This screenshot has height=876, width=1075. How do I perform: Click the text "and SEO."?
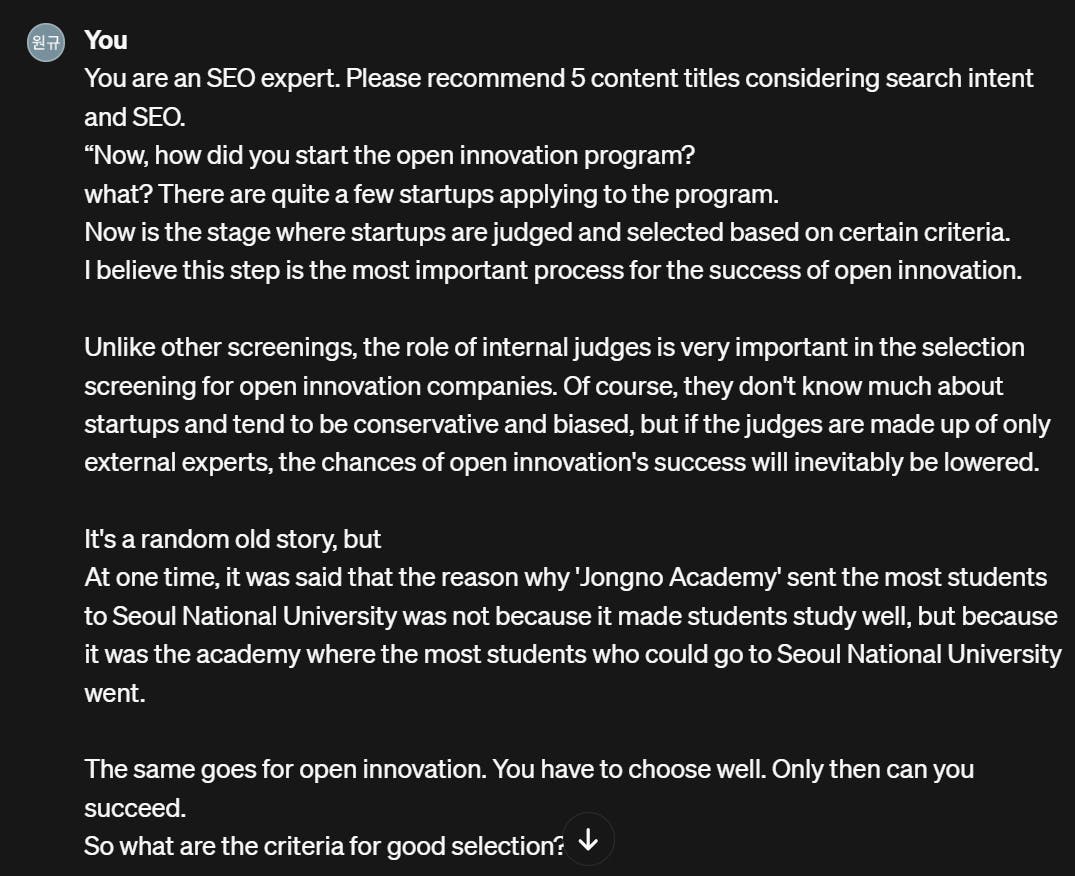pyautogui.click(x=134, y=117)
